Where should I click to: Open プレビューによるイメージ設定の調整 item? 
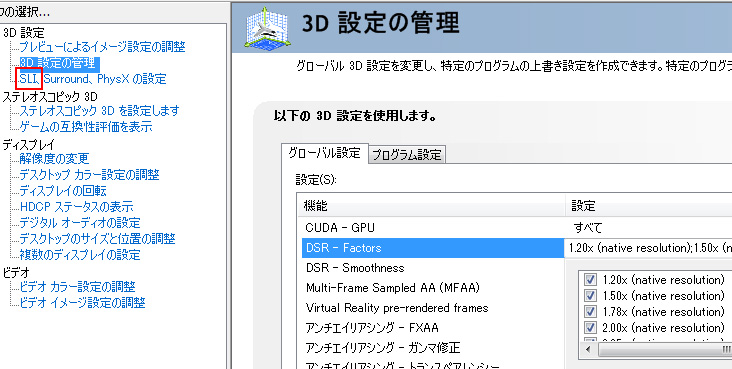click(x=102, y=47)
